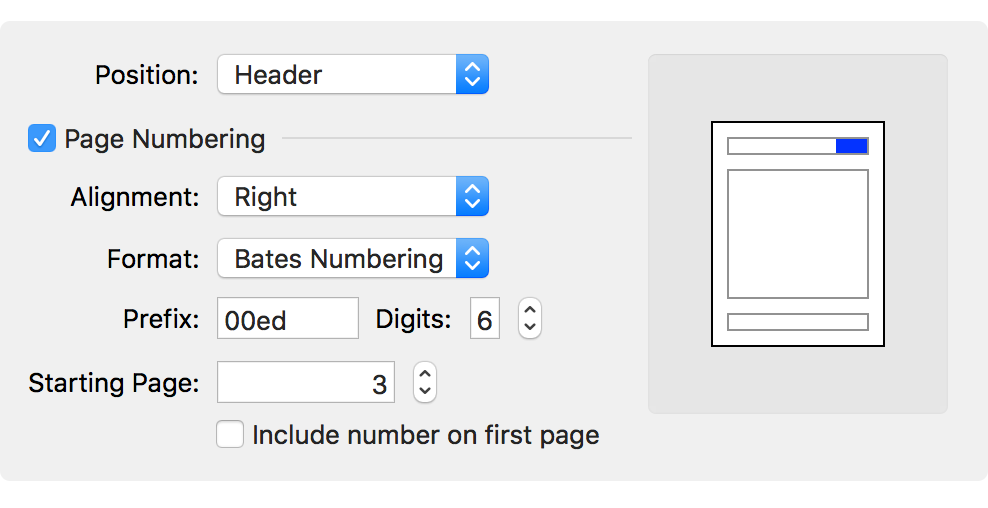This screenshot has height=508, width=988.
Task: Click the Digits value field
Action: tap(485, 320)
